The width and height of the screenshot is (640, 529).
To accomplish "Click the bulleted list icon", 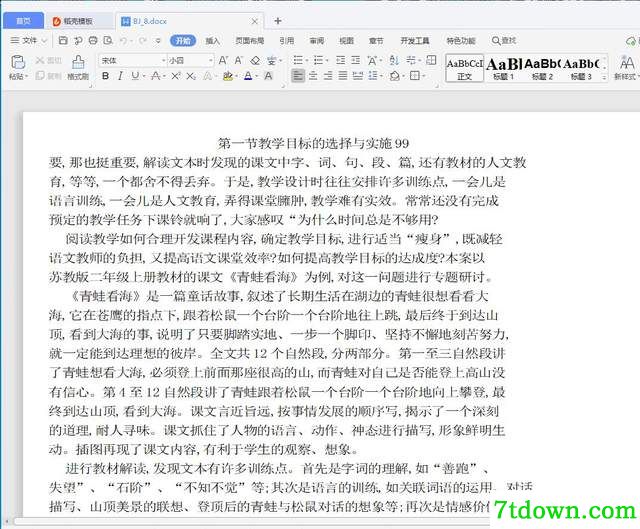I will 298,60.
